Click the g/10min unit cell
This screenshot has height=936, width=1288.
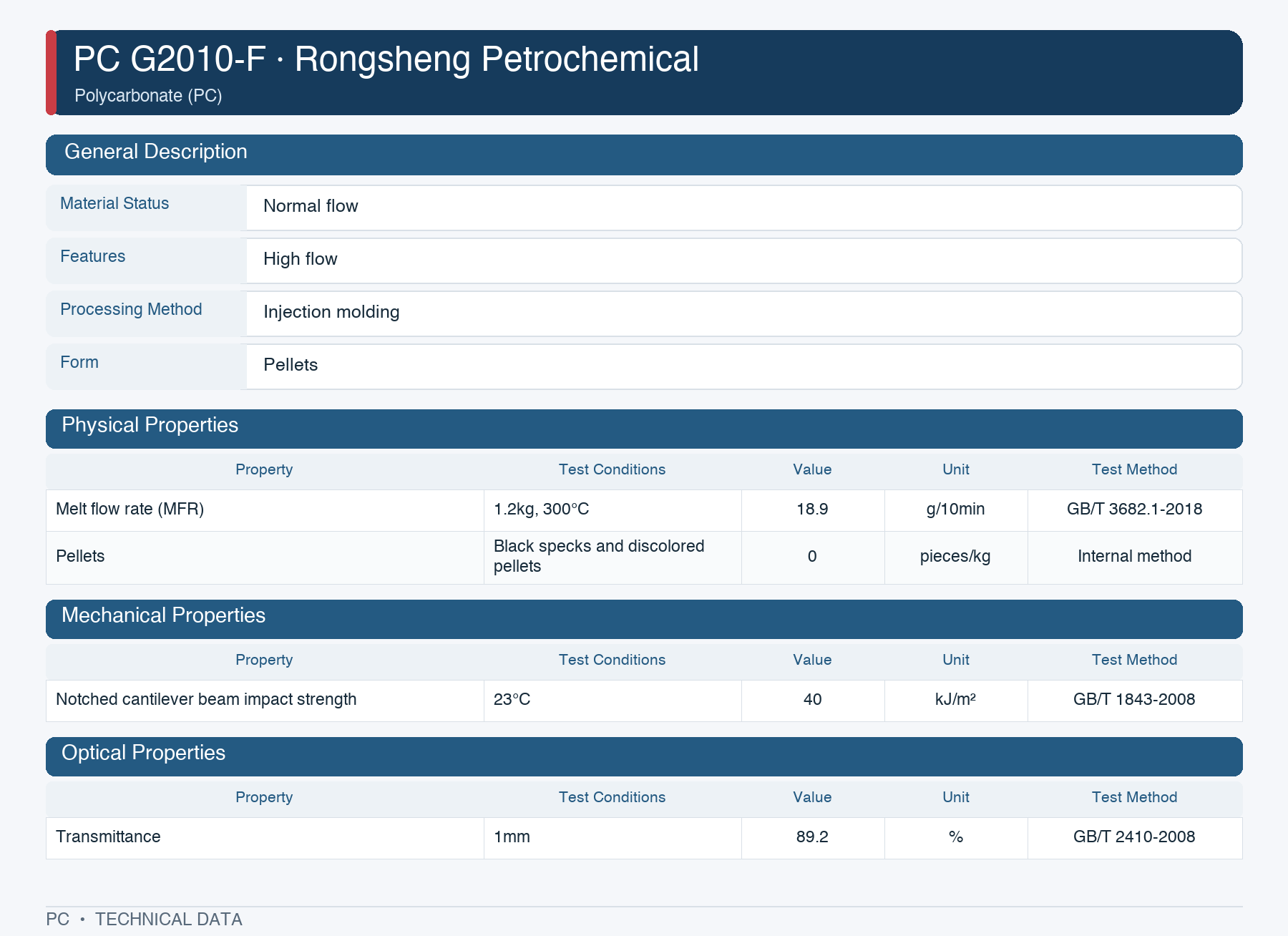(x=956, y=510)
